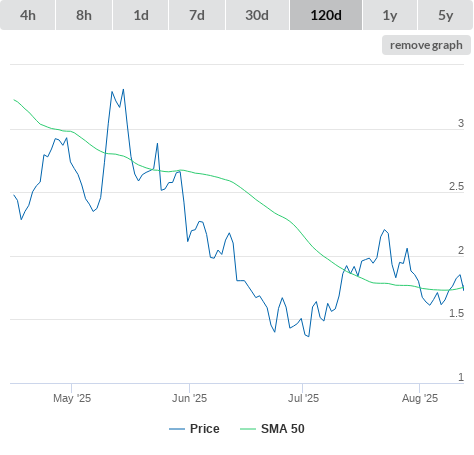474x455 pixels.
Task: Click the green SMA 50 legend line marker
Action: click(x=248, y=429)
